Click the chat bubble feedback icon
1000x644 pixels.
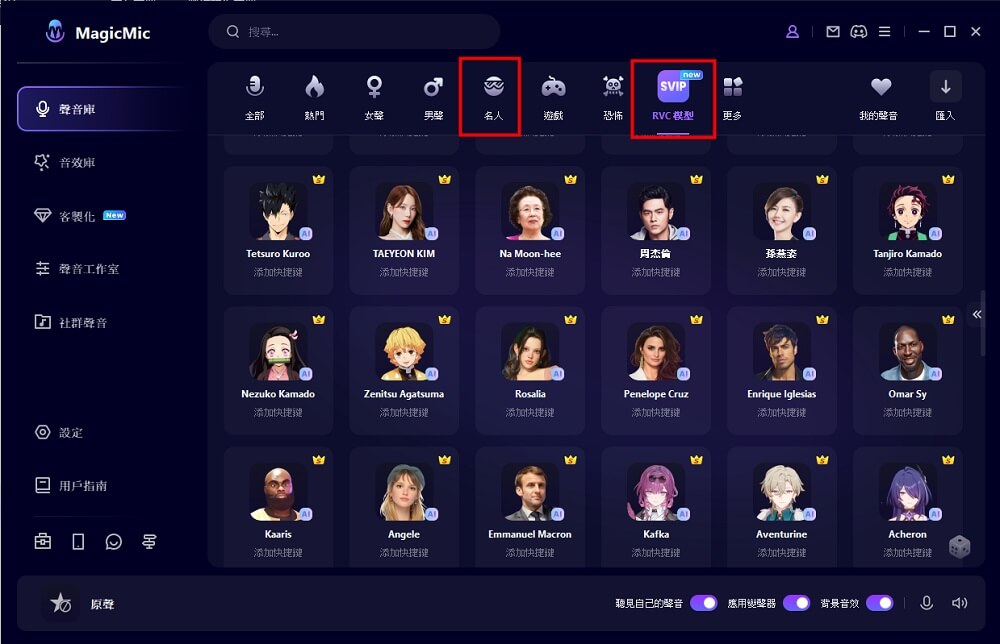(114, 541)
